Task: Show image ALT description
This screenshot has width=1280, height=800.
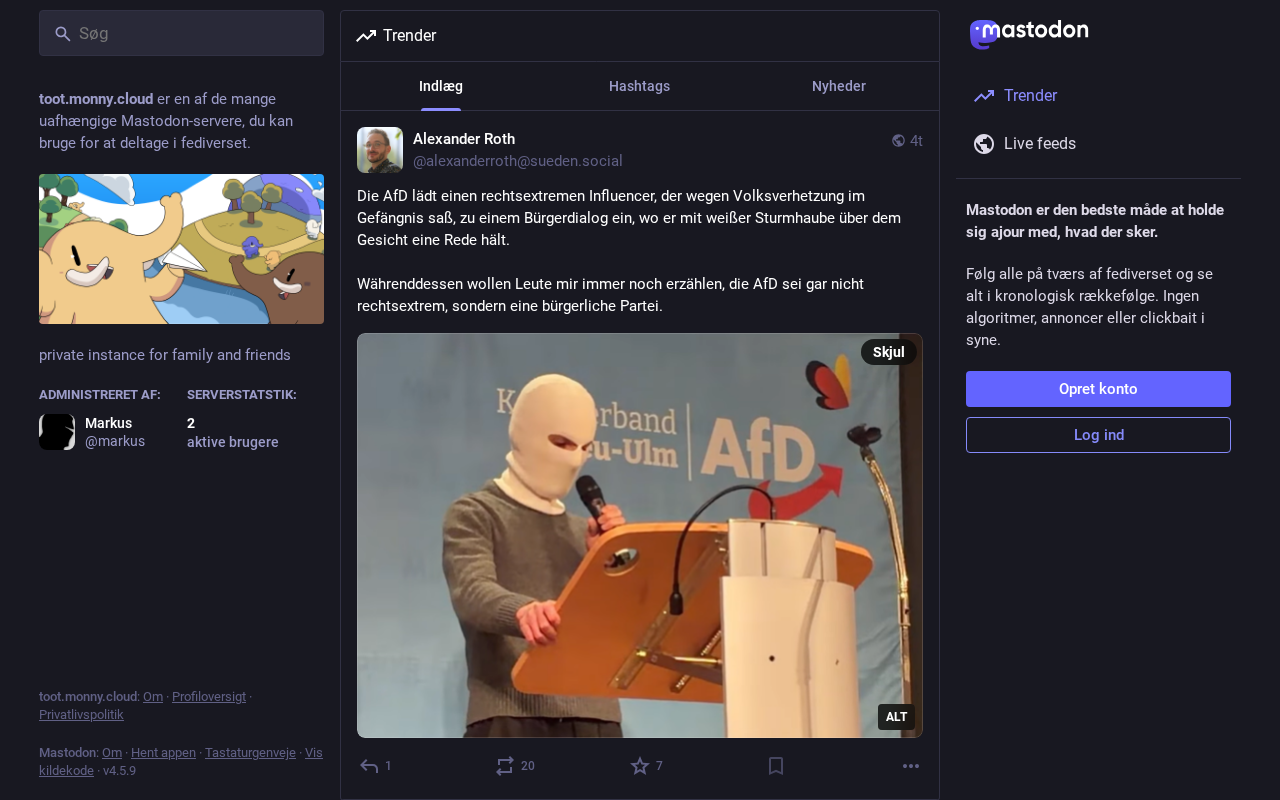Action: pyautogui.click(x=896, y=717)
